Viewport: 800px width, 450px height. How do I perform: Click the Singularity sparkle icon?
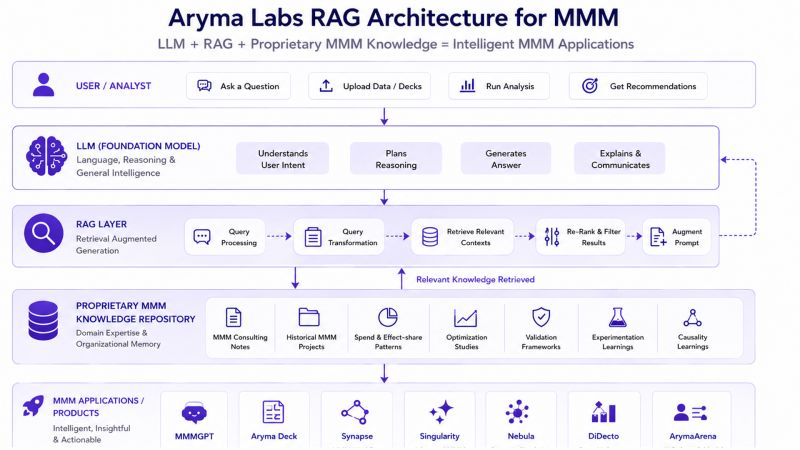pyautogui.click(x=441, y=411)
